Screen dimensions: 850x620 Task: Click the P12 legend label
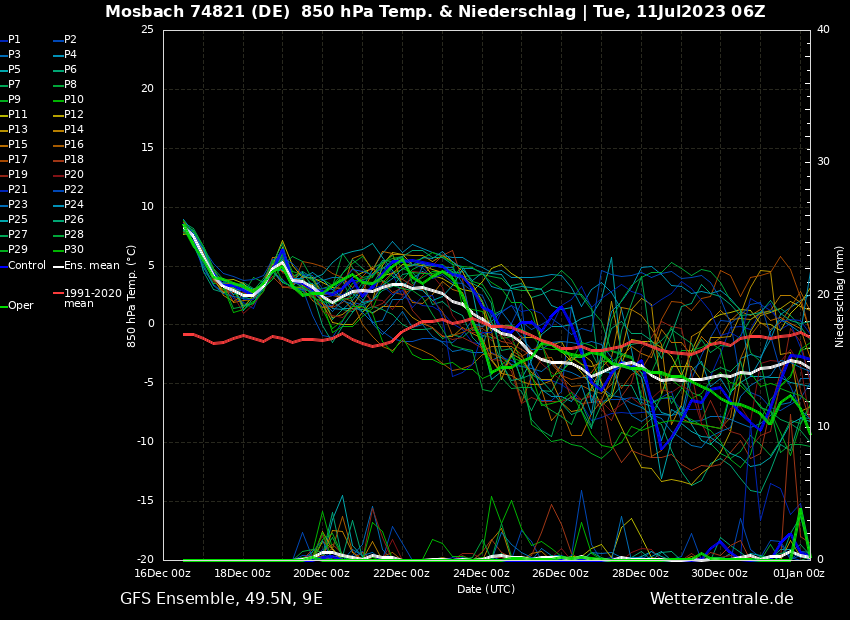tap(74, 115)
